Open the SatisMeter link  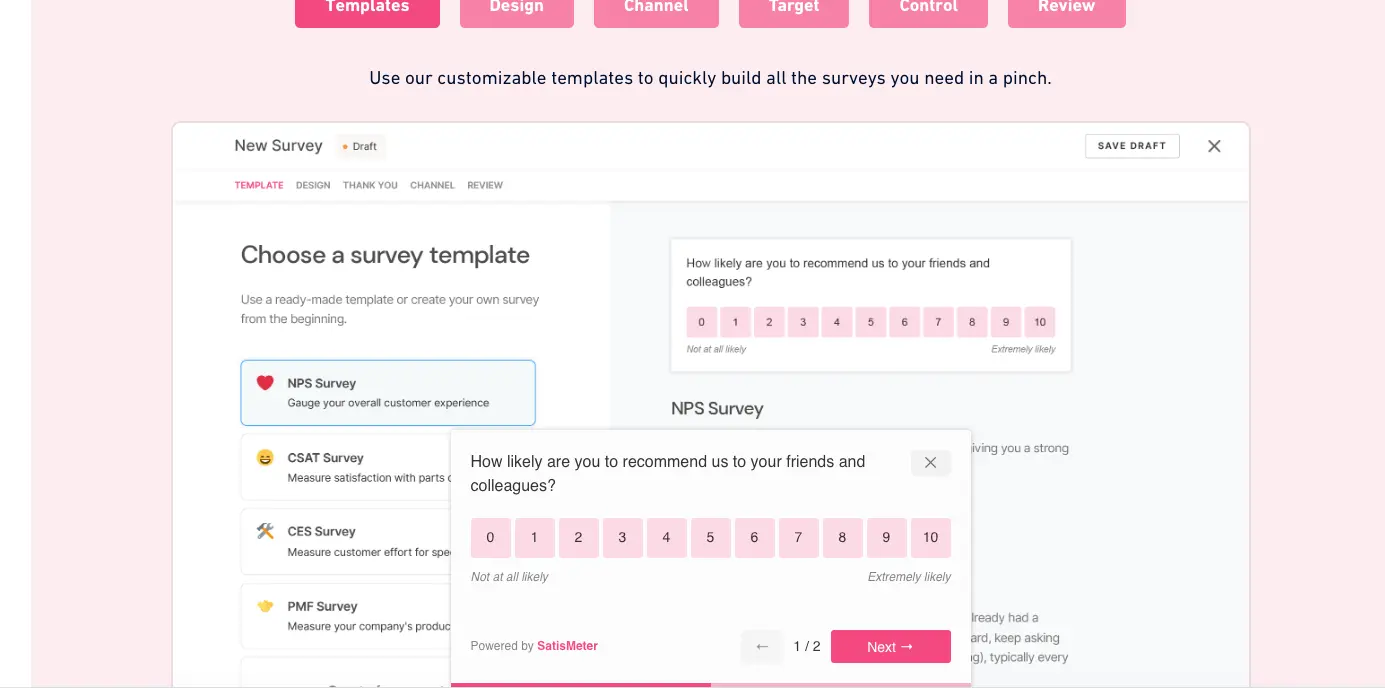click(567, 646)
